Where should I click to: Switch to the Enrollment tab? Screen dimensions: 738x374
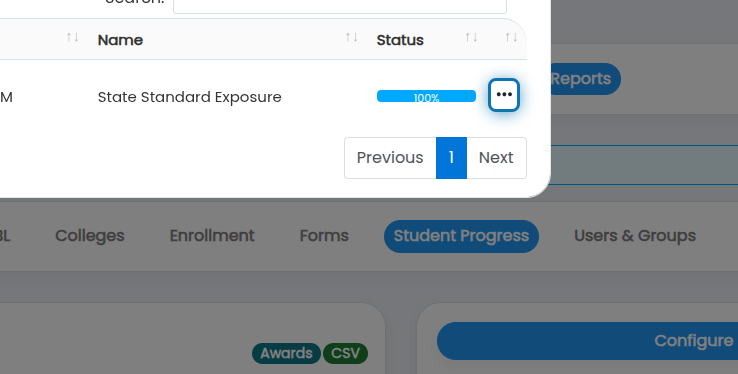[212, 236]
